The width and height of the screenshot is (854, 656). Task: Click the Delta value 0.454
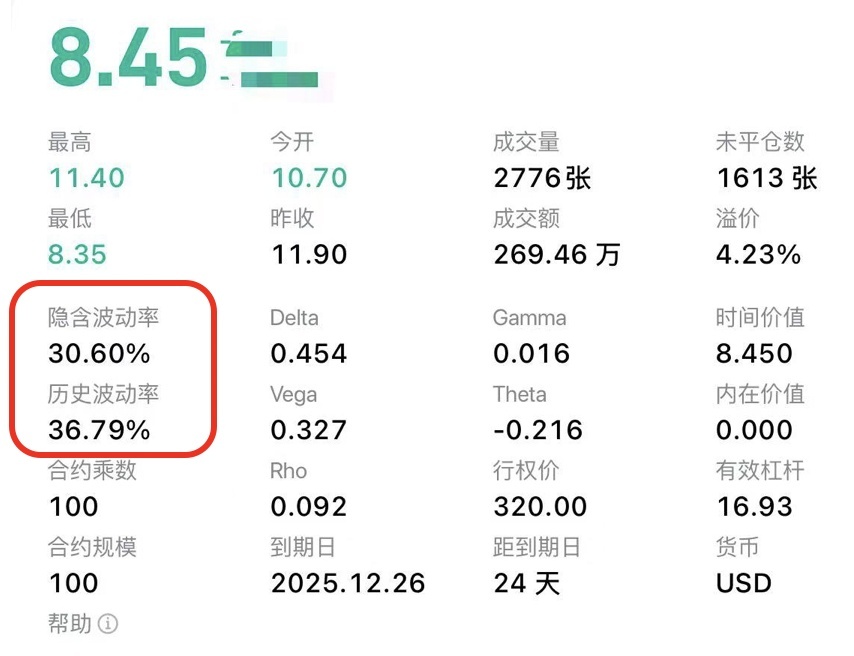tap(309, 354)
